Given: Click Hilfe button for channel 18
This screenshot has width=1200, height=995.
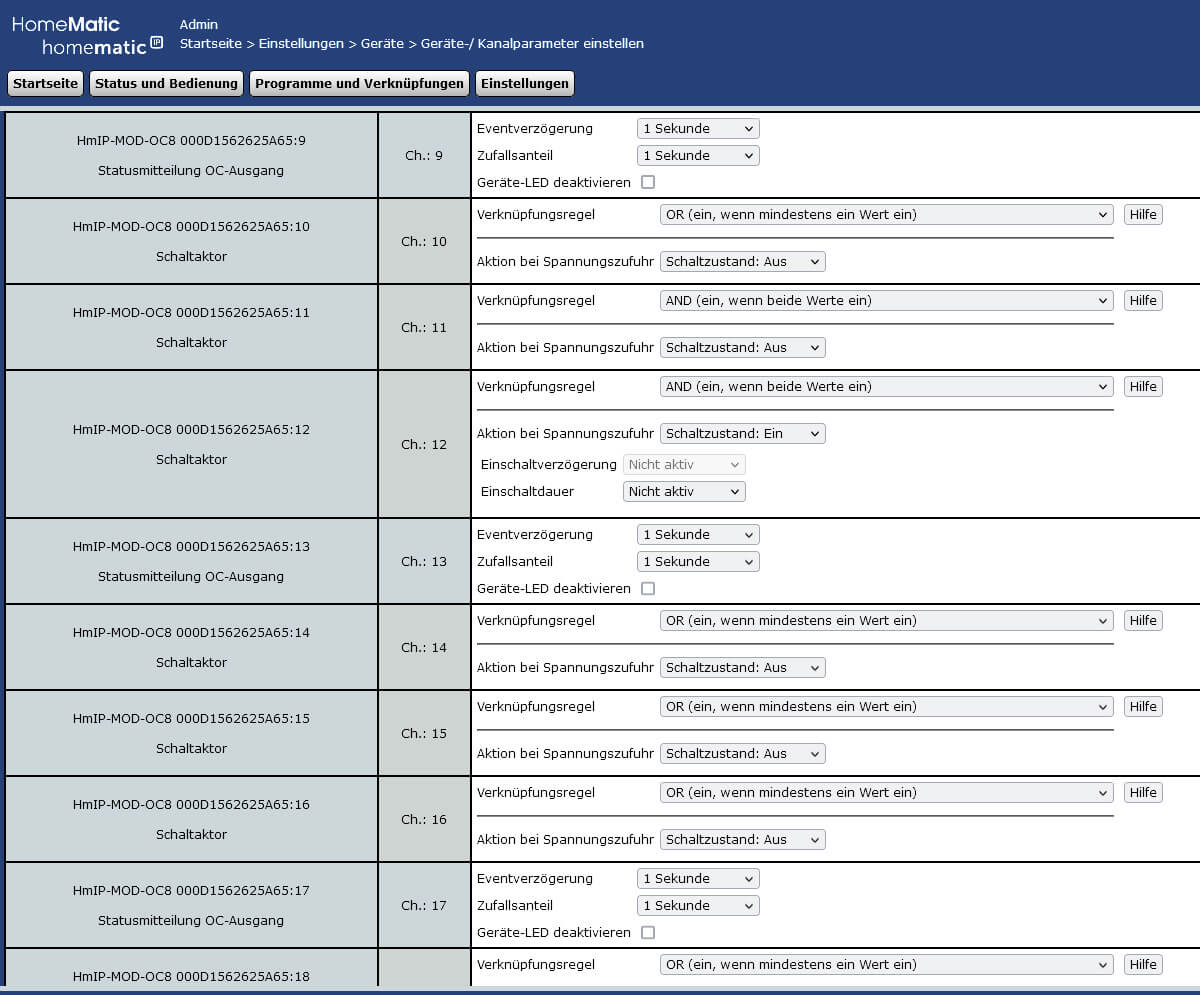Looking at the screenshot, I should (1143, 964).
